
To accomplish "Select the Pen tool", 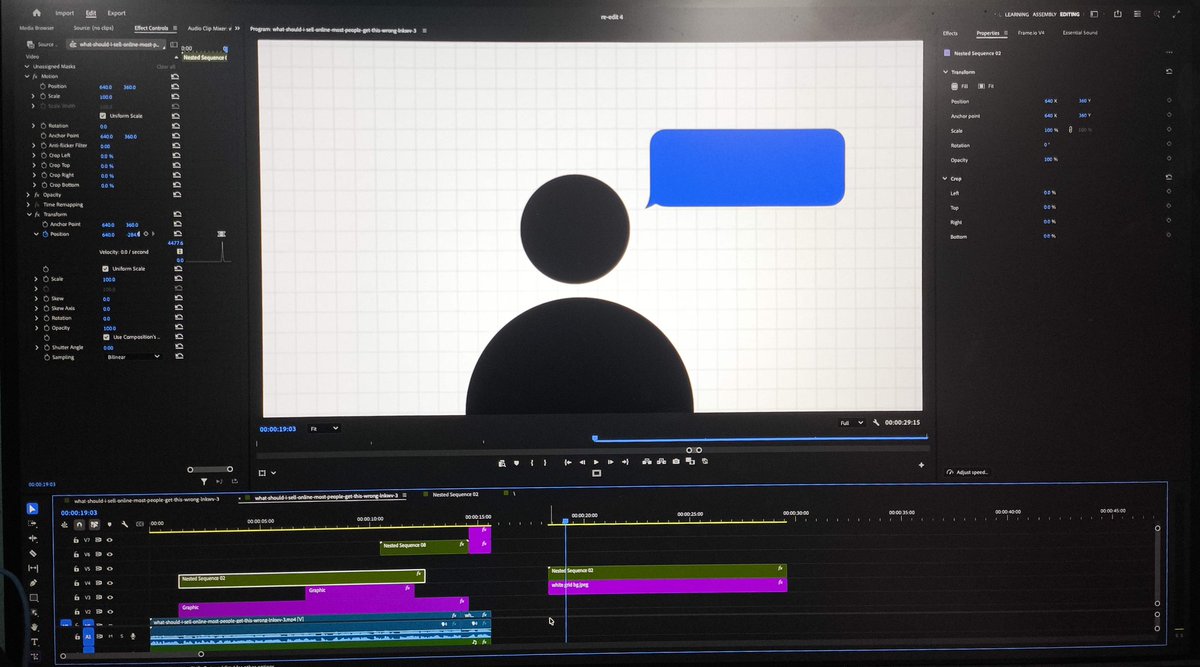I will (x=32, y=583).
